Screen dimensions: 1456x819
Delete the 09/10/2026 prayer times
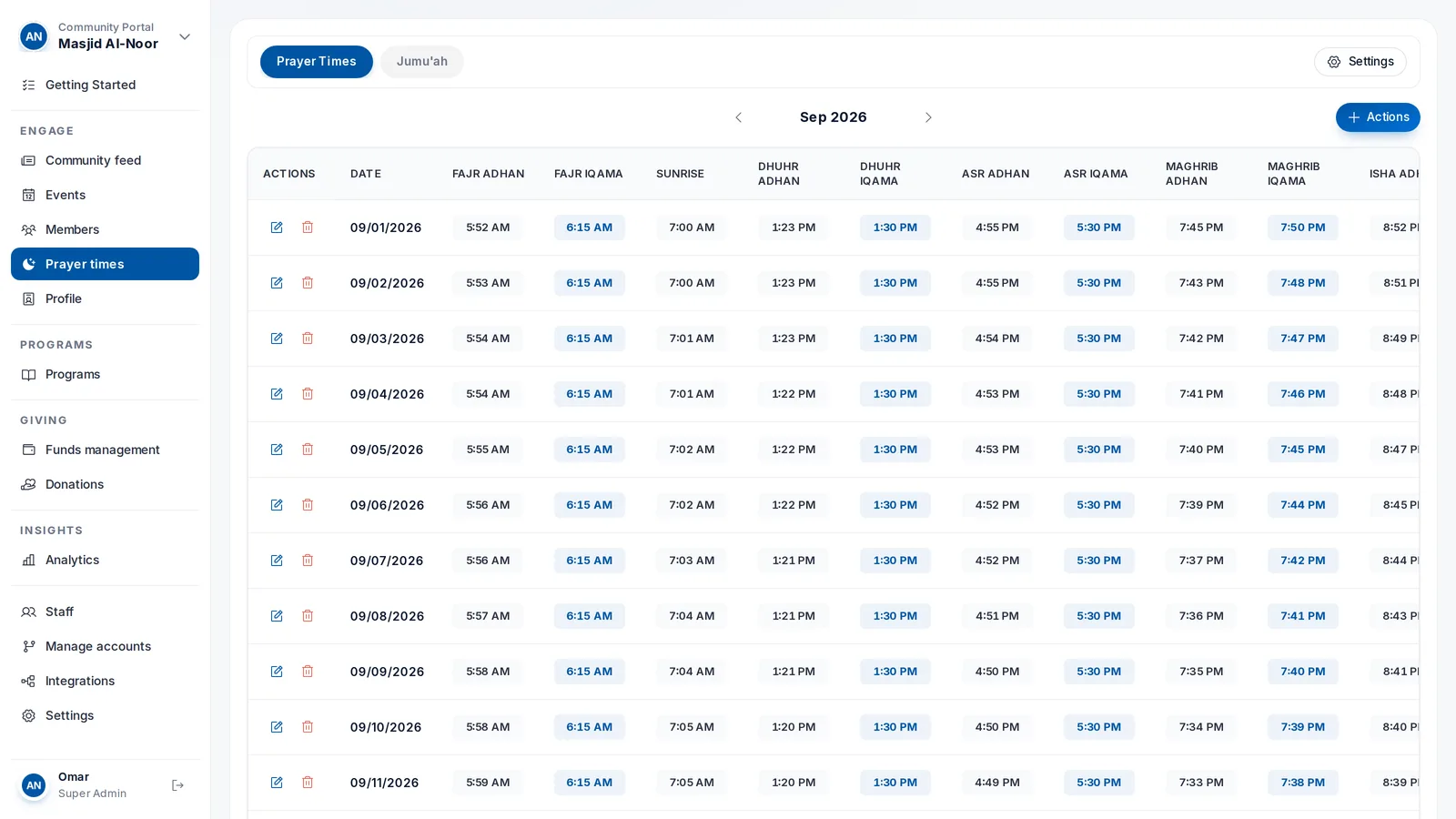[308, 727]
